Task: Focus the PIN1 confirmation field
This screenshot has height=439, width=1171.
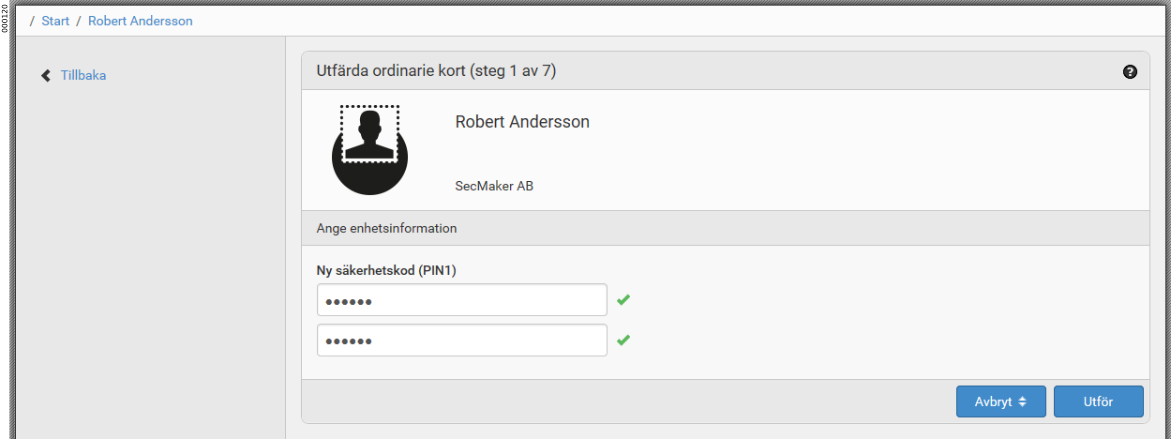Action: point(461,340)
